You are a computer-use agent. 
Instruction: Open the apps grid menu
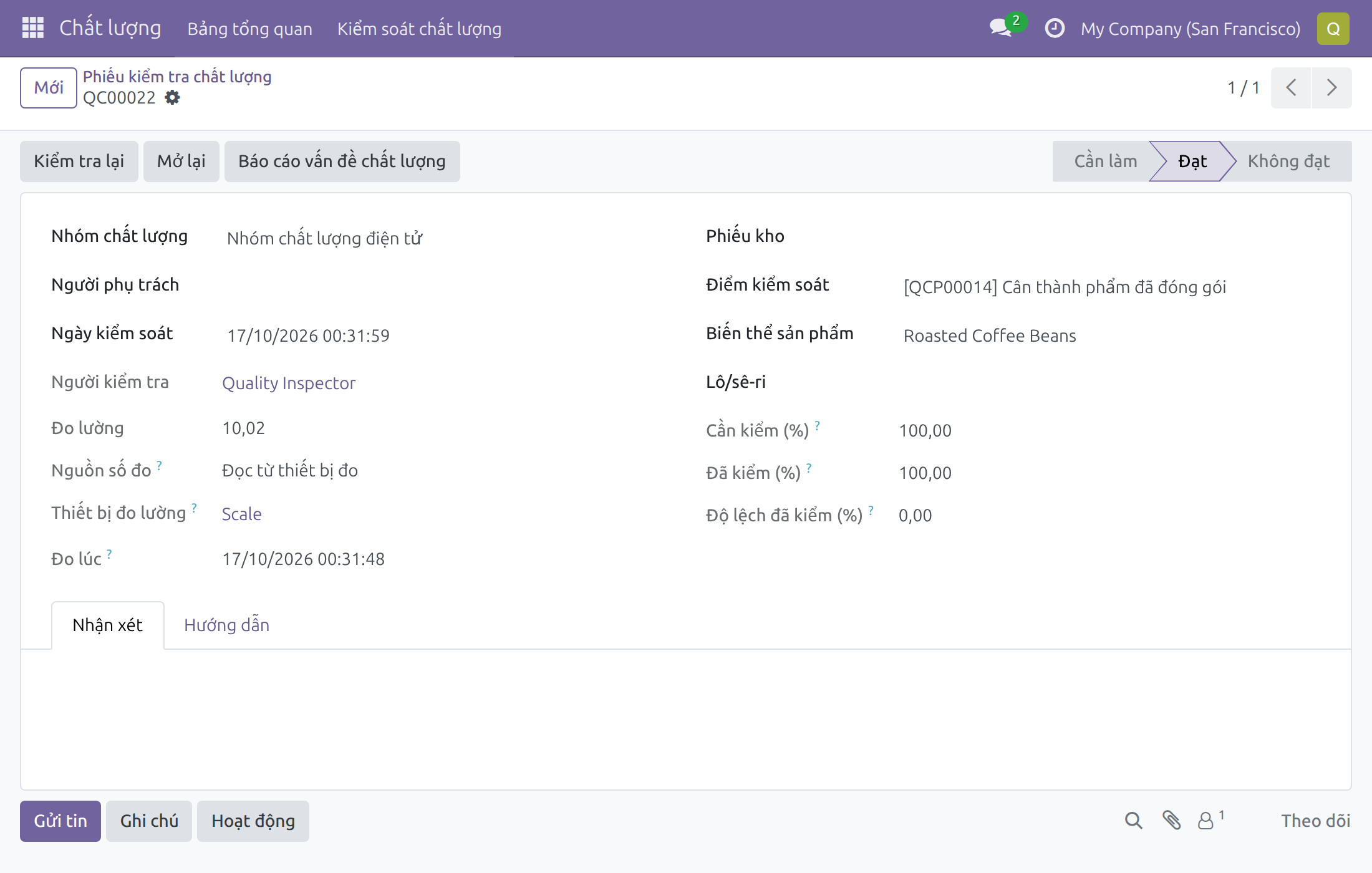click(x=32, y=28)
